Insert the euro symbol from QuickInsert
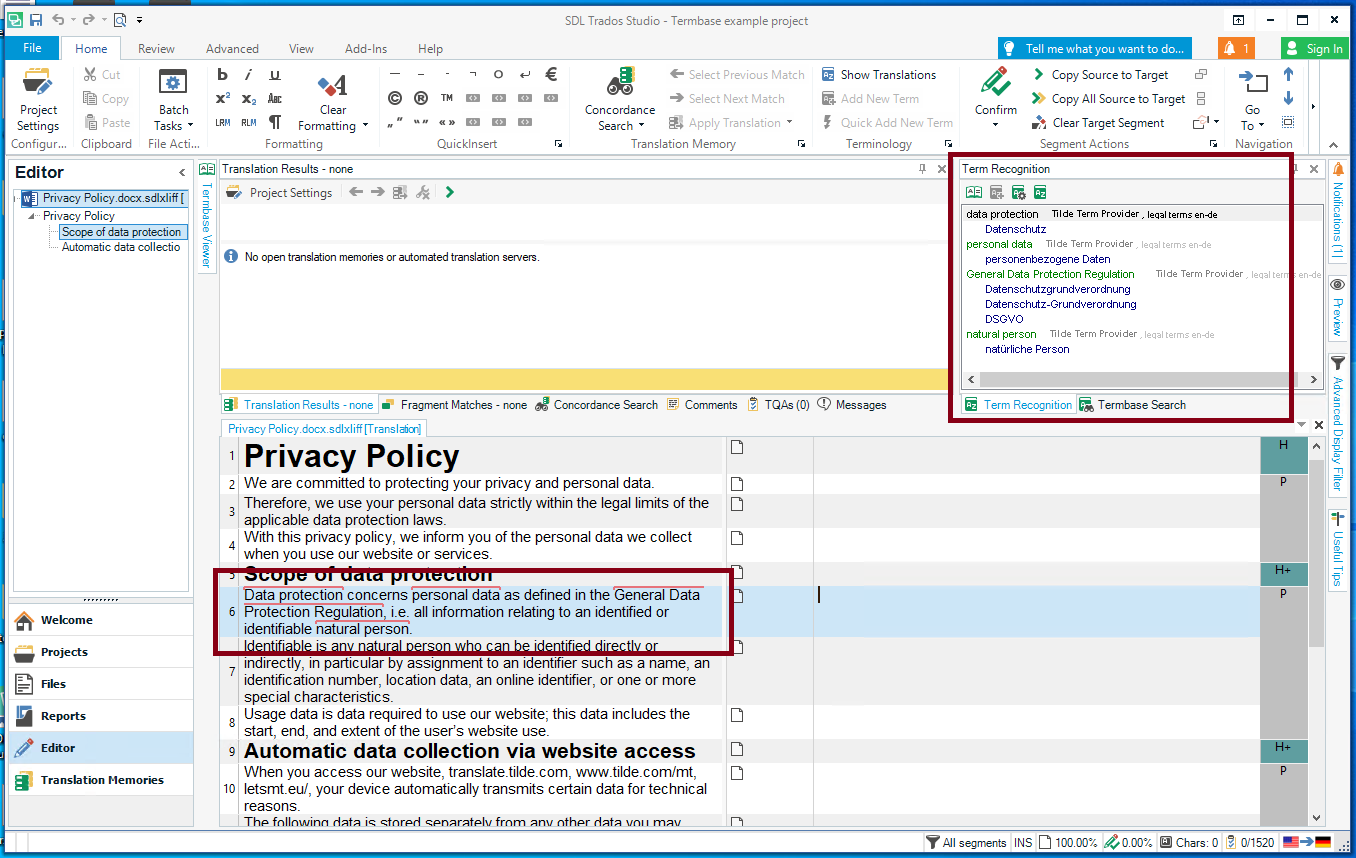Viewport: 1356px width, 858px height. click(x=551, y=74)
